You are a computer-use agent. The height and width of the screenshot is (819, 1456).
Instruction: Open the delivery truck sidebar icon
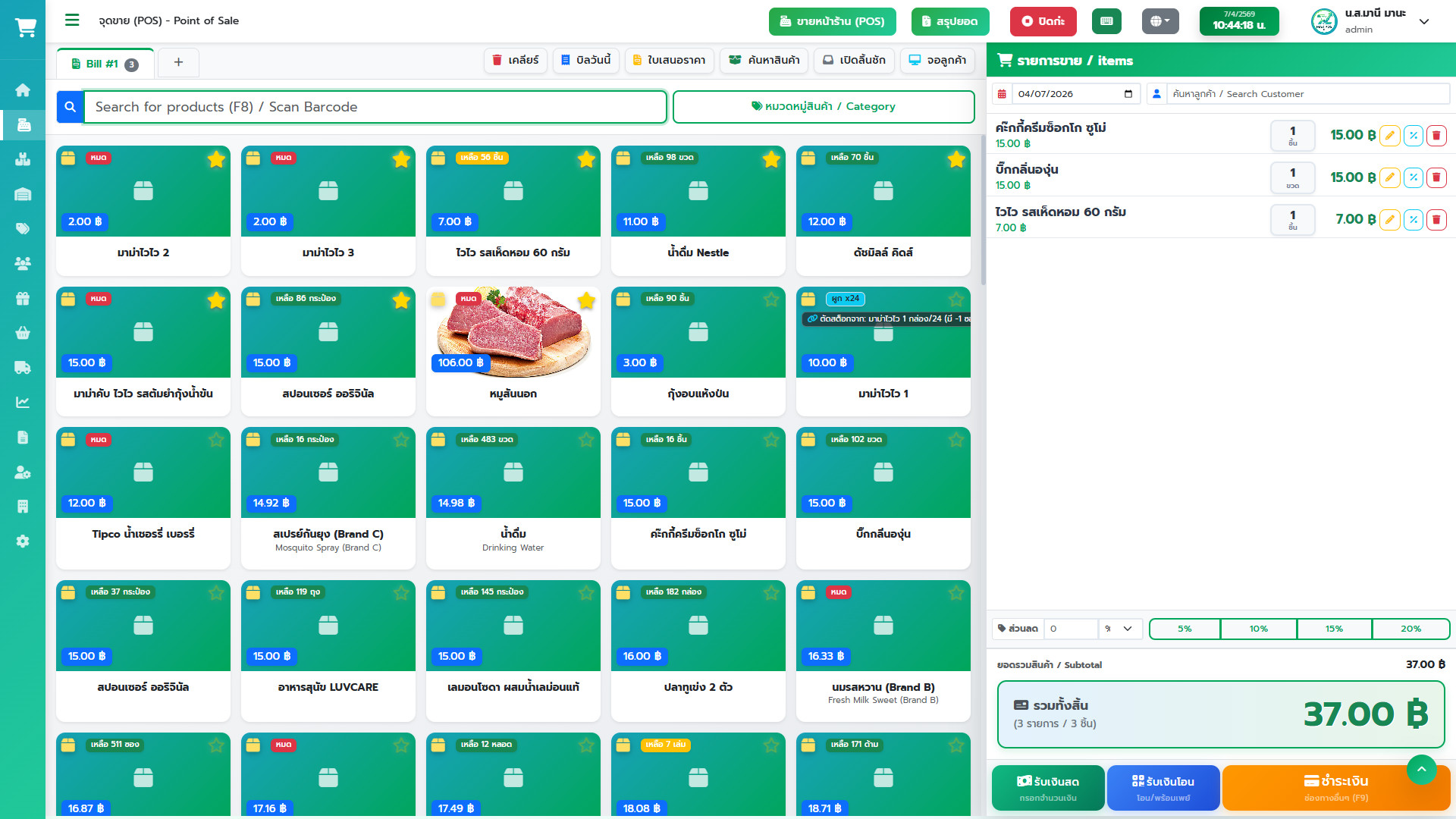[x=23, y=368]
